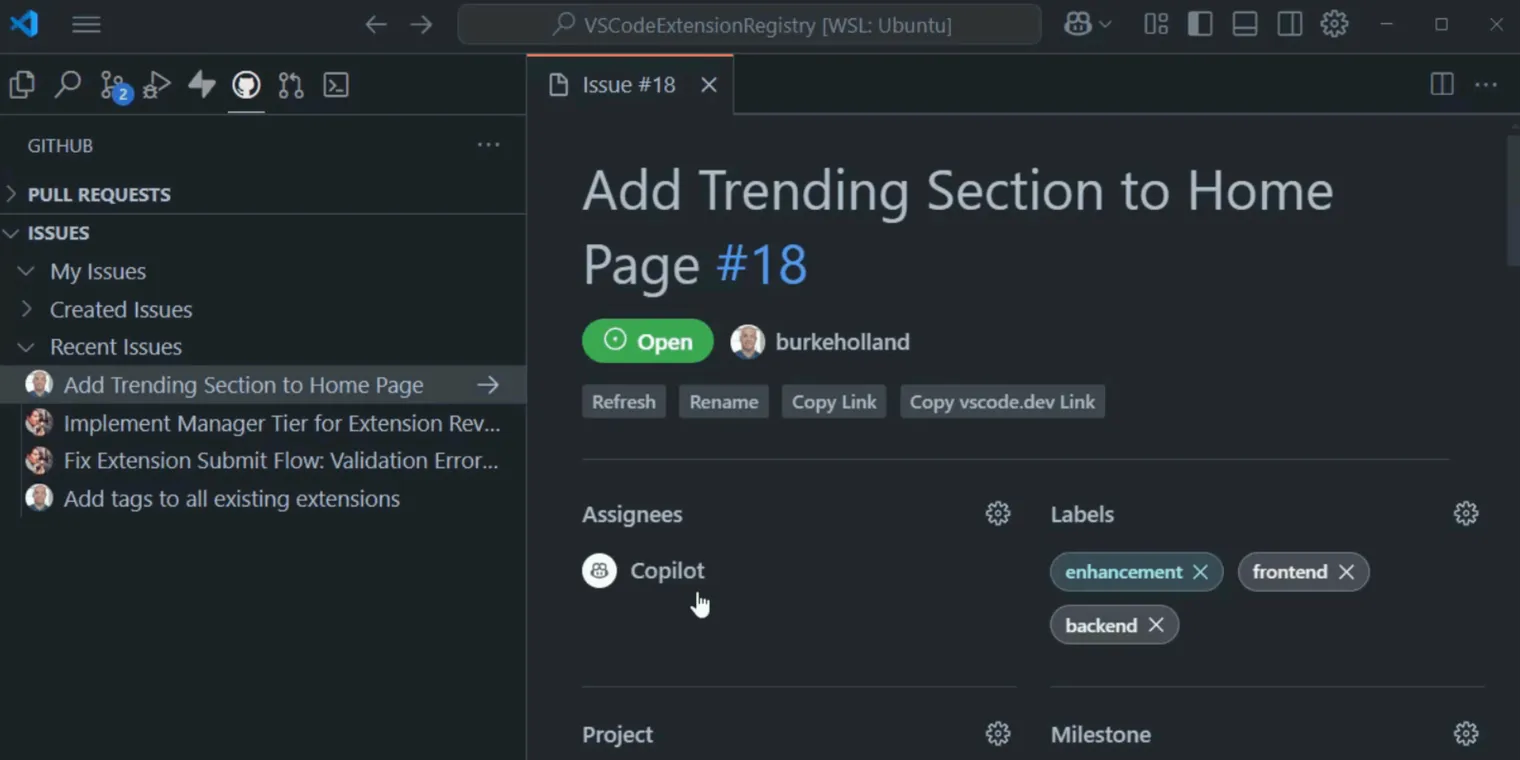Toggle the Panel visibility icon in title bar
This screenshot has width=1520, height=760.
click(x=1244, y=23)
